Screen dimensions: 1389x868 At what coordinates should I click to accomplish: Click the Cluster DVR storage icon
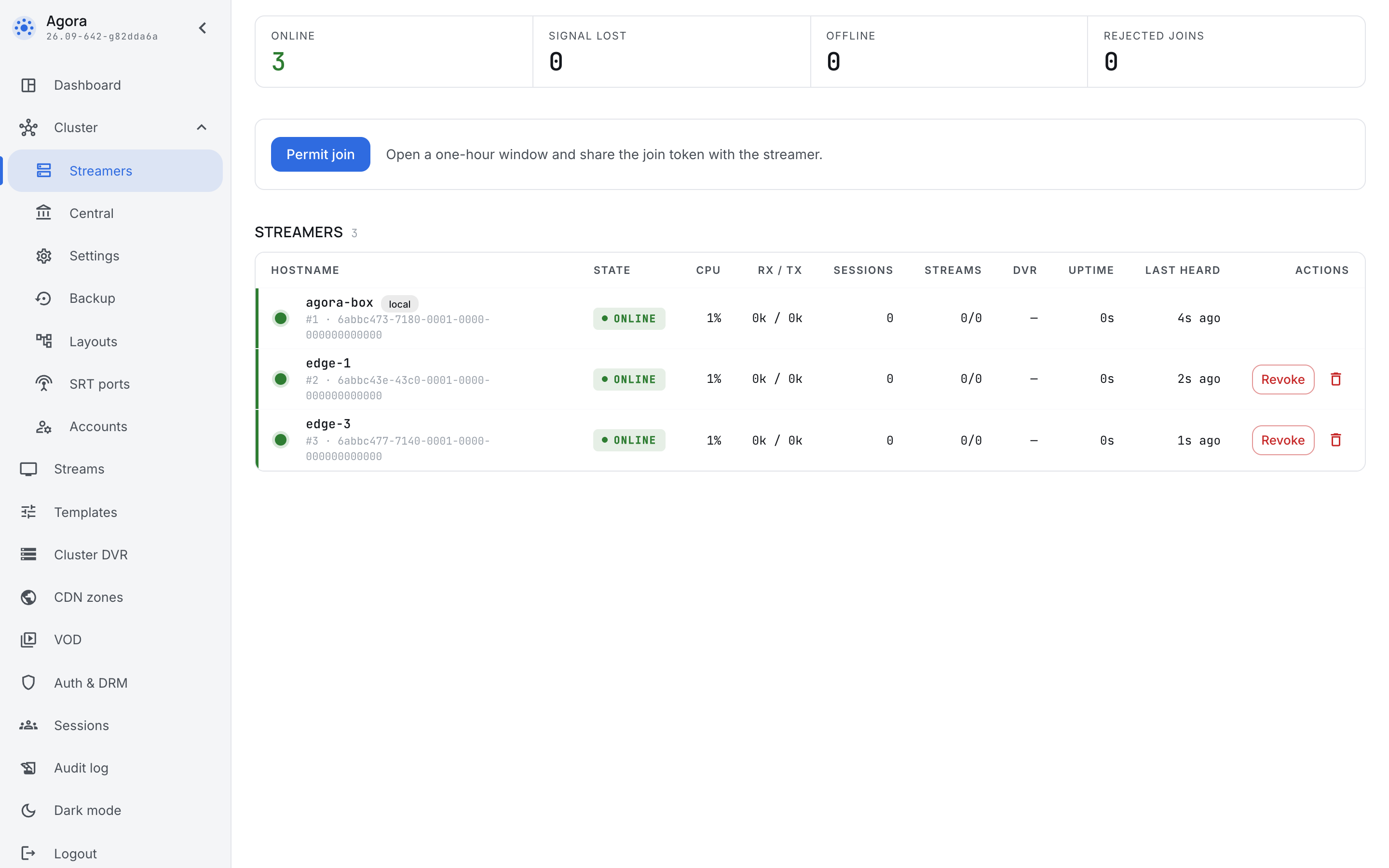28,555
